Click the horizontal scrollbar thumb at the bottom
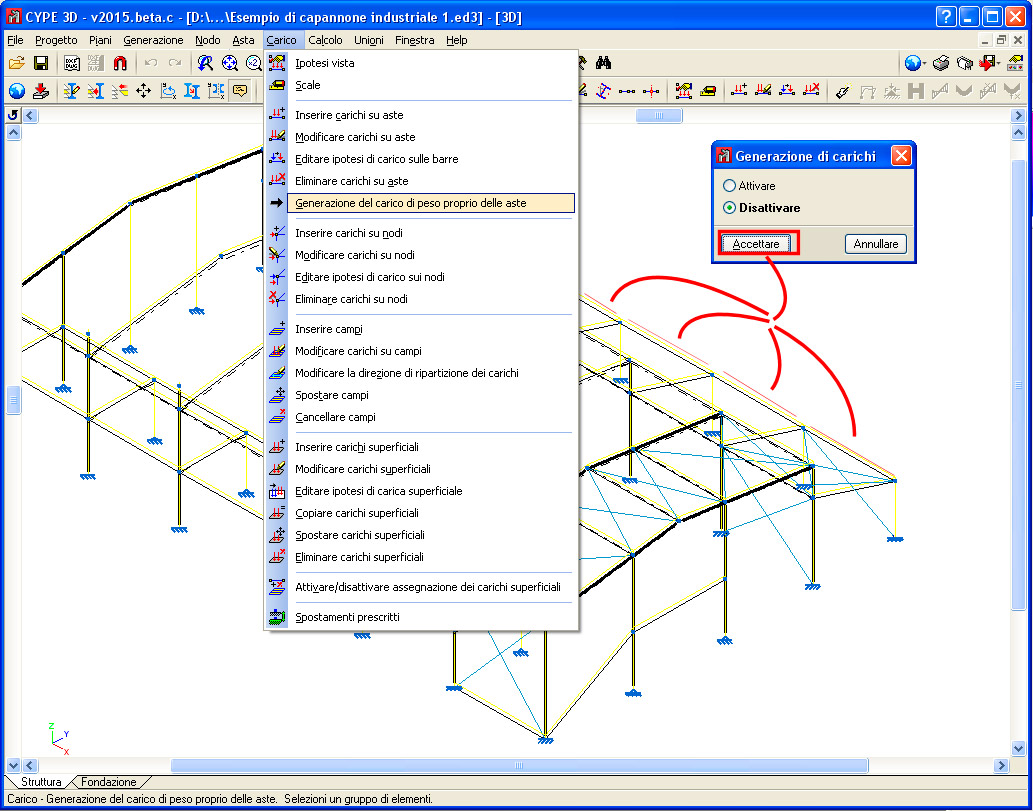 (x=519, y=766)
